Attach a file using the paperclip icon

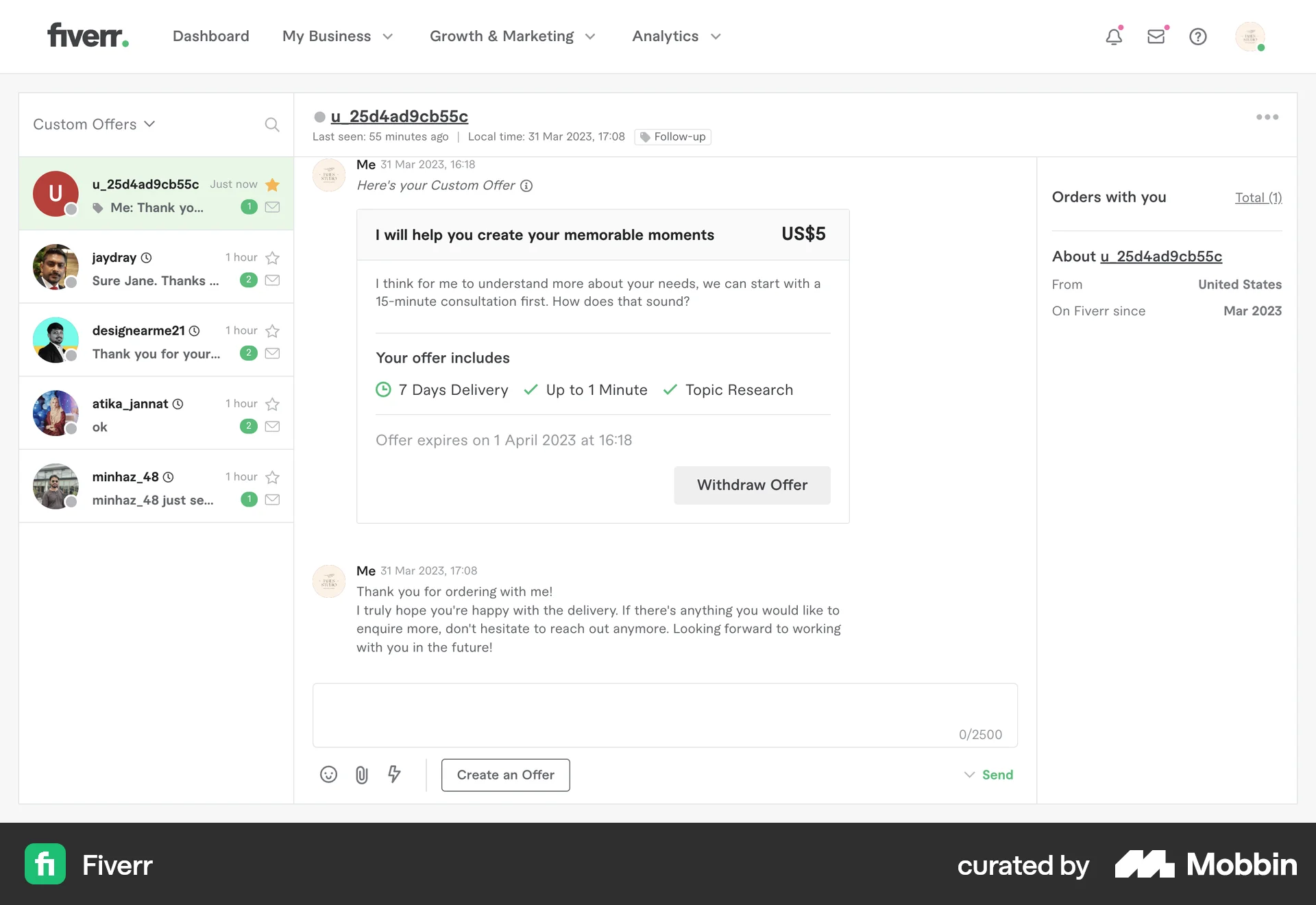click(x=361, y=775)
